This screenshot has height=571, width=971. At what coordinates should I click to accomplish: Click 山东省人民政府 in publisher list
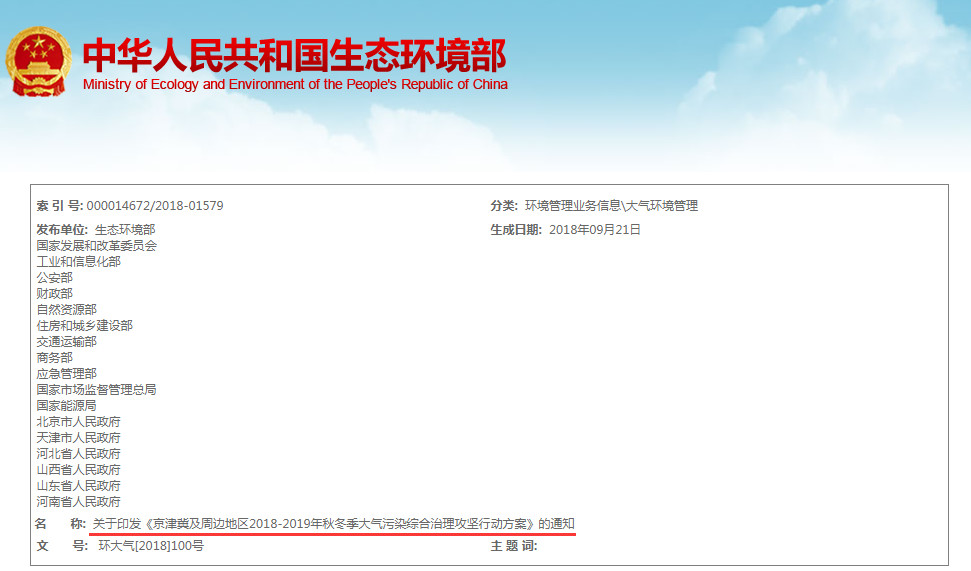(79, 486)
